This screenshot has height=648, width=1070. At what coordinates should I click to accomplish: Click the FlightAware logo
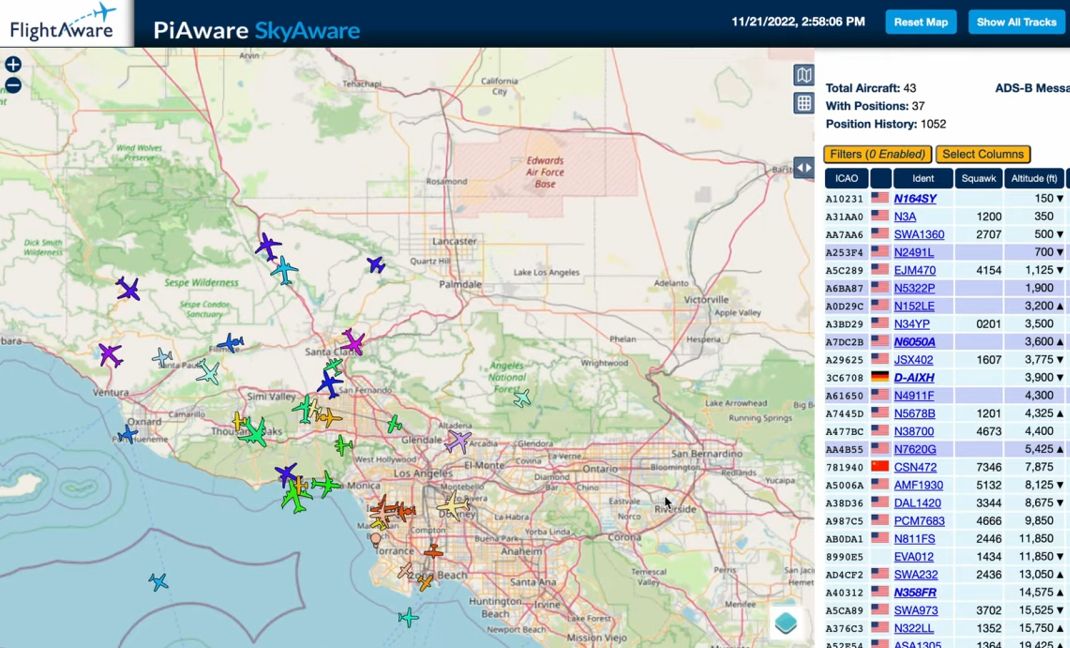click(62, 22)
